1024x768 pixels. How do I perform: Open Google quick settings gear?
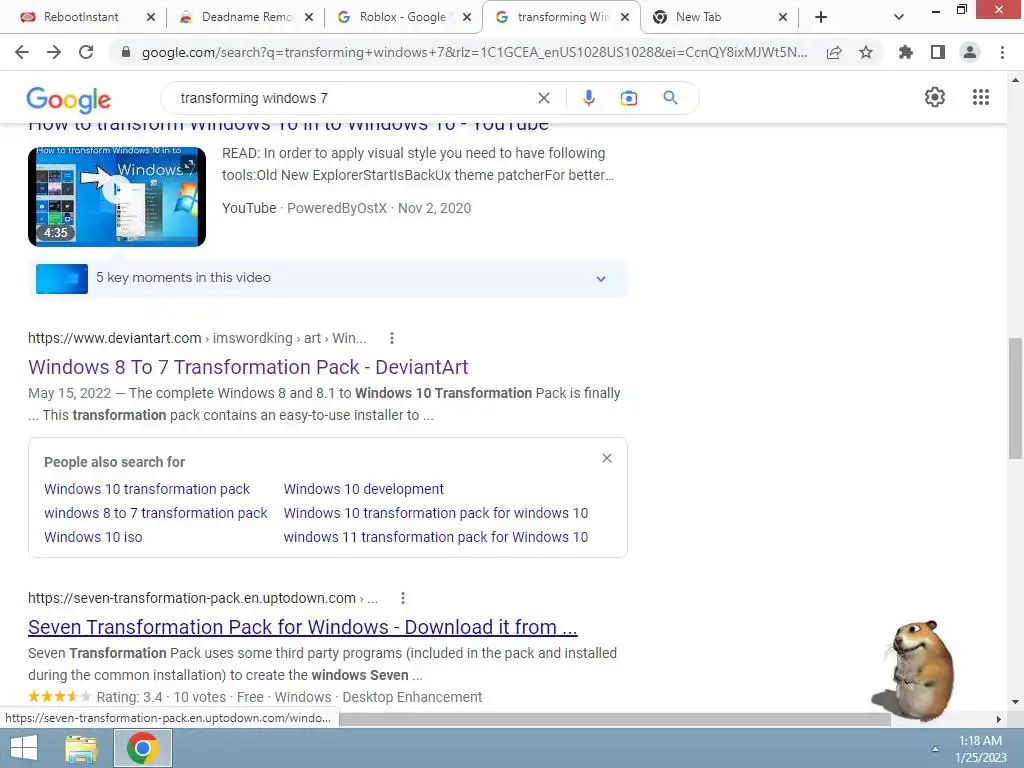click(935, 97)
